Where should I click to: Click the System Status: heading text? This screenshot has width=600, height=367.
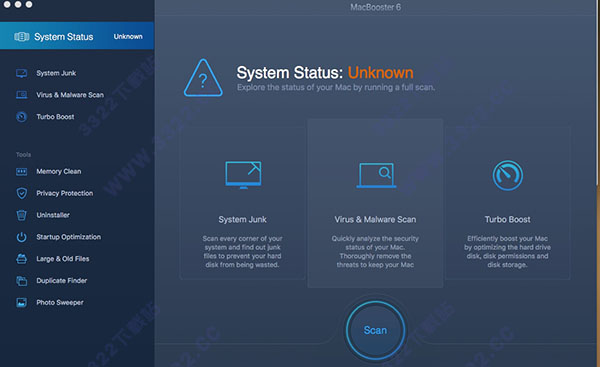pyautogui.click(x=290, y=73)
